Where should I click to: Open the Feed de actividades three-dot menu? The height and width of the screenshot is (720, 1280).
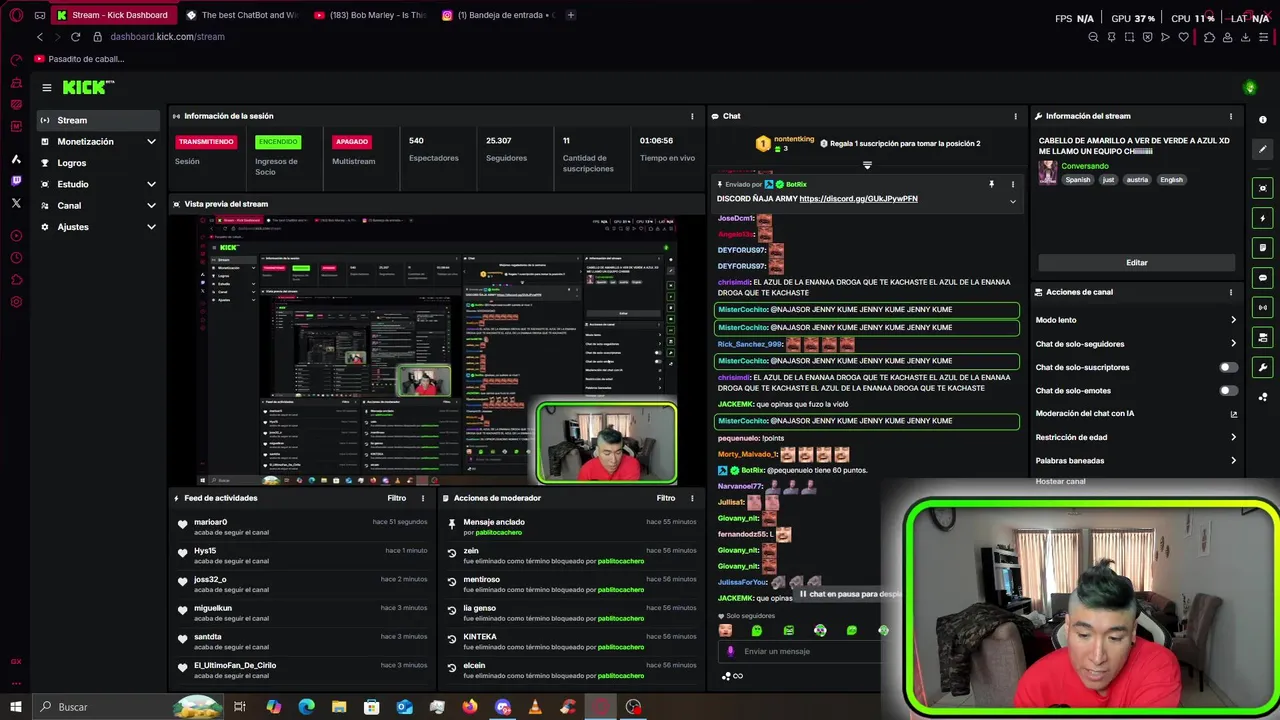point(422,498)
